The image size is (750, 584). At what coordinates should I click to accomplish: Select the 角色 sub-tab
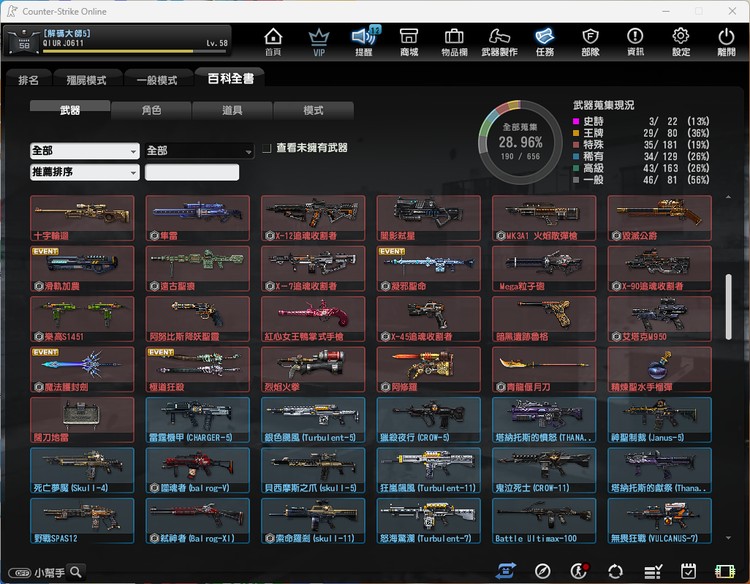click(x=151, y=110)
